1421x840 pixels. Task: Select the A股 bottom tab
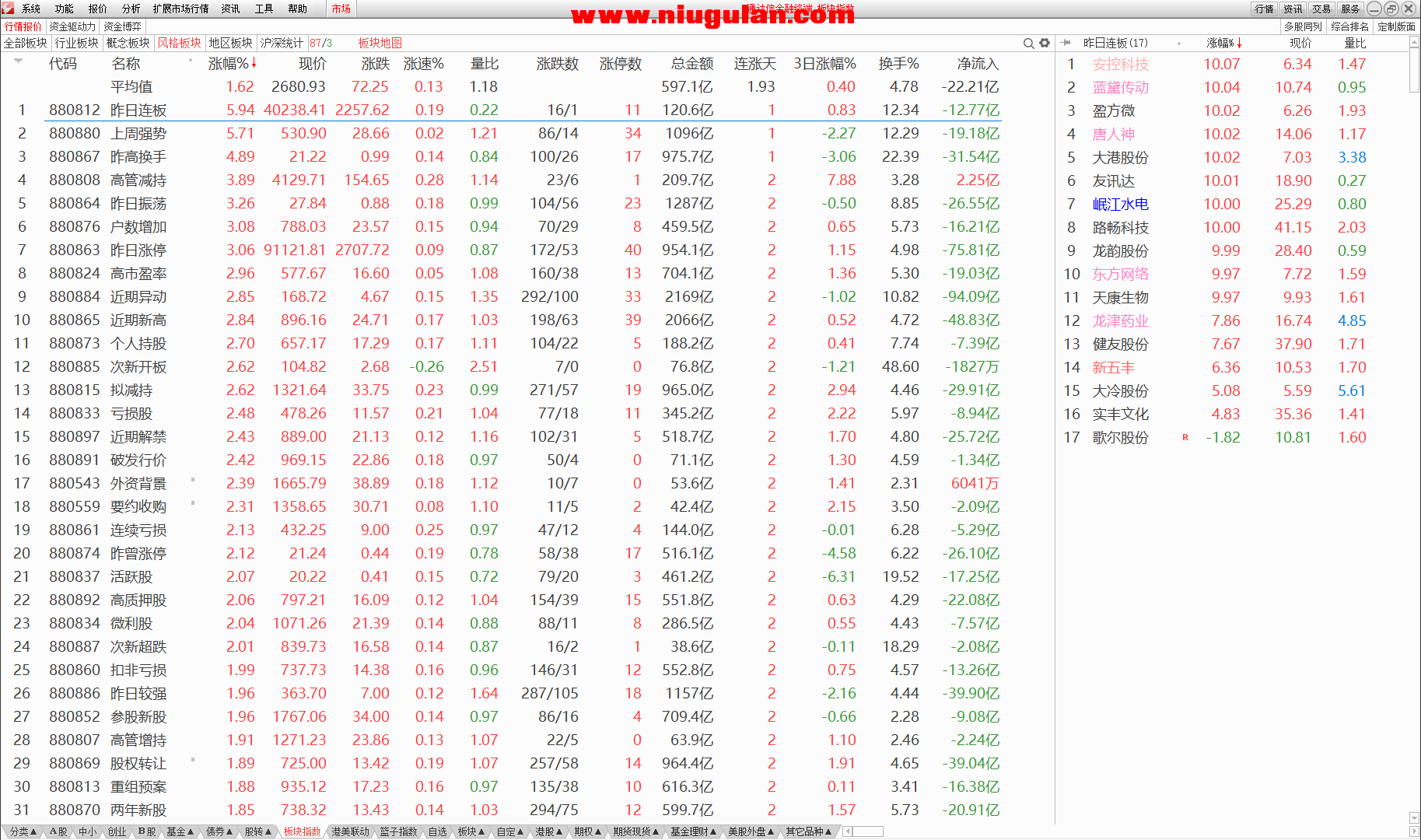[x=58, y=831]
